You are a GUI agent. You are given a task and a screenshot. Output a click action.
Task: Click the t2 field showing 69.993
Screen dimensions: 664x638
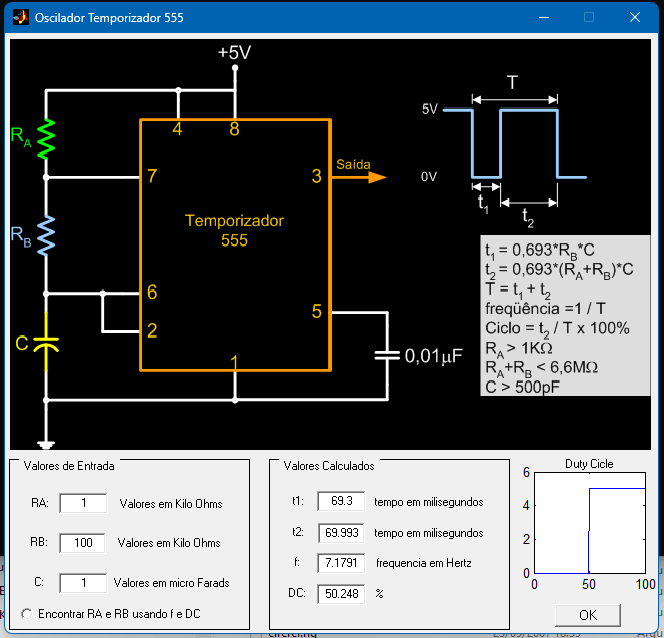tap(341, 533)
